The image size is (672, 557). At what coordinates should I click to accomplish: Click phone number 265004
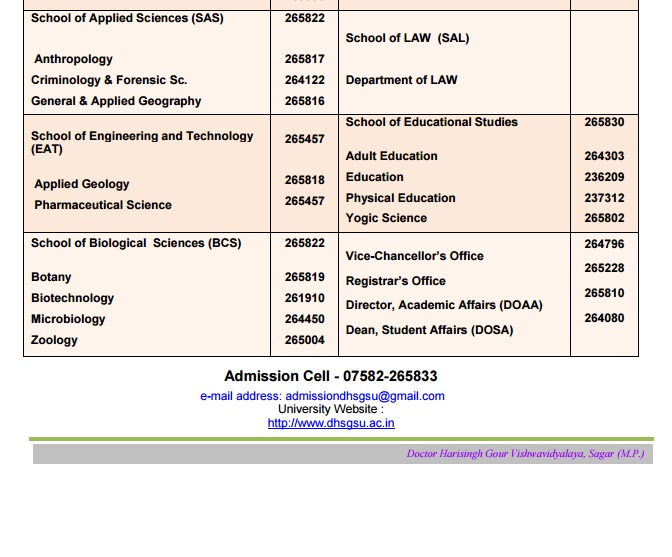pyautogui.click(x=304, y=340)
